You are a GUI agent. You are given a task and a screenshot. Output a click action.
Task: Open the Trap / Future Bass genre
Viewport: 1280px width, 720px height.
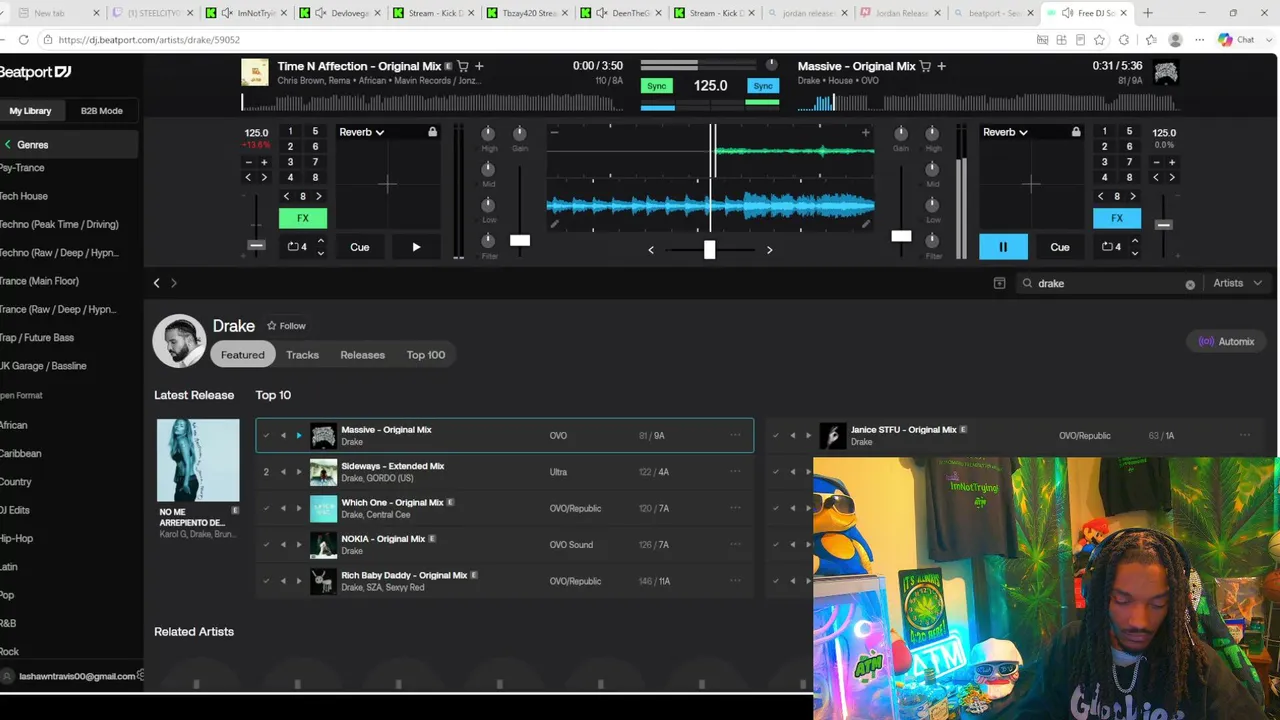37,338
